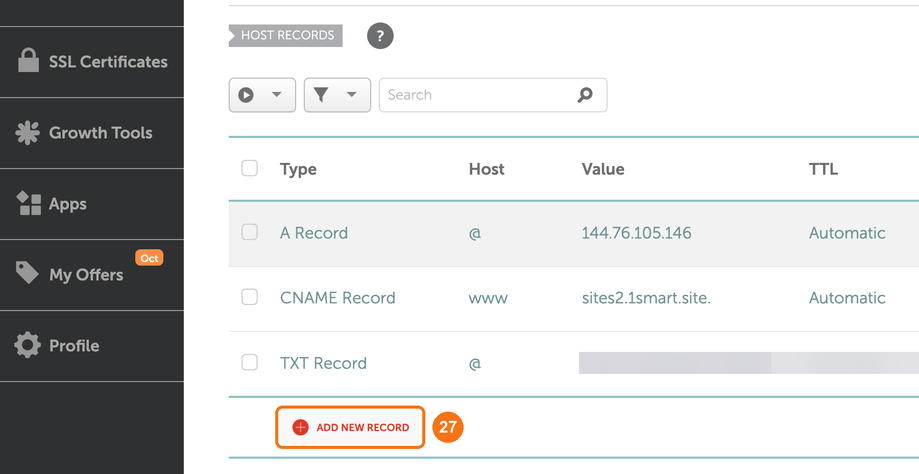Click the TTL column header

[823, 169]
